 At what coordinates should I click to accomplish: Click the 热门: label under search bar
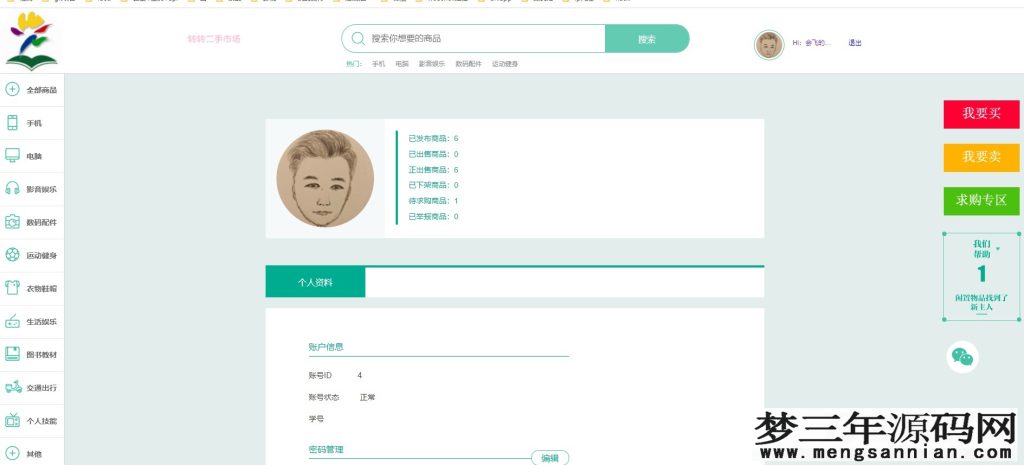pyautogui.click(x=354, y=64)
